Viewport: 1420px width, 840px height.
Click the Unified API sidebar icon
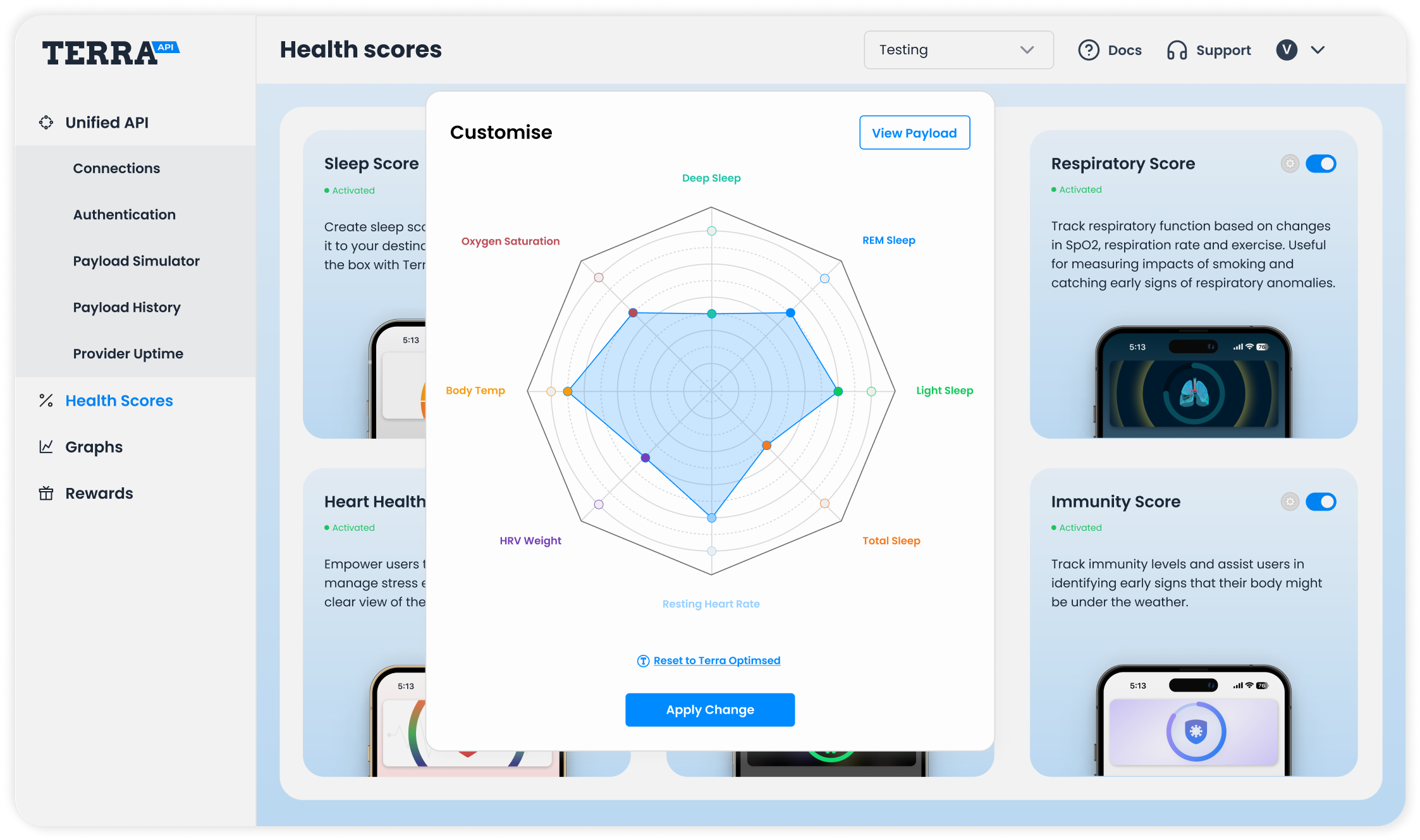[45, 122]
